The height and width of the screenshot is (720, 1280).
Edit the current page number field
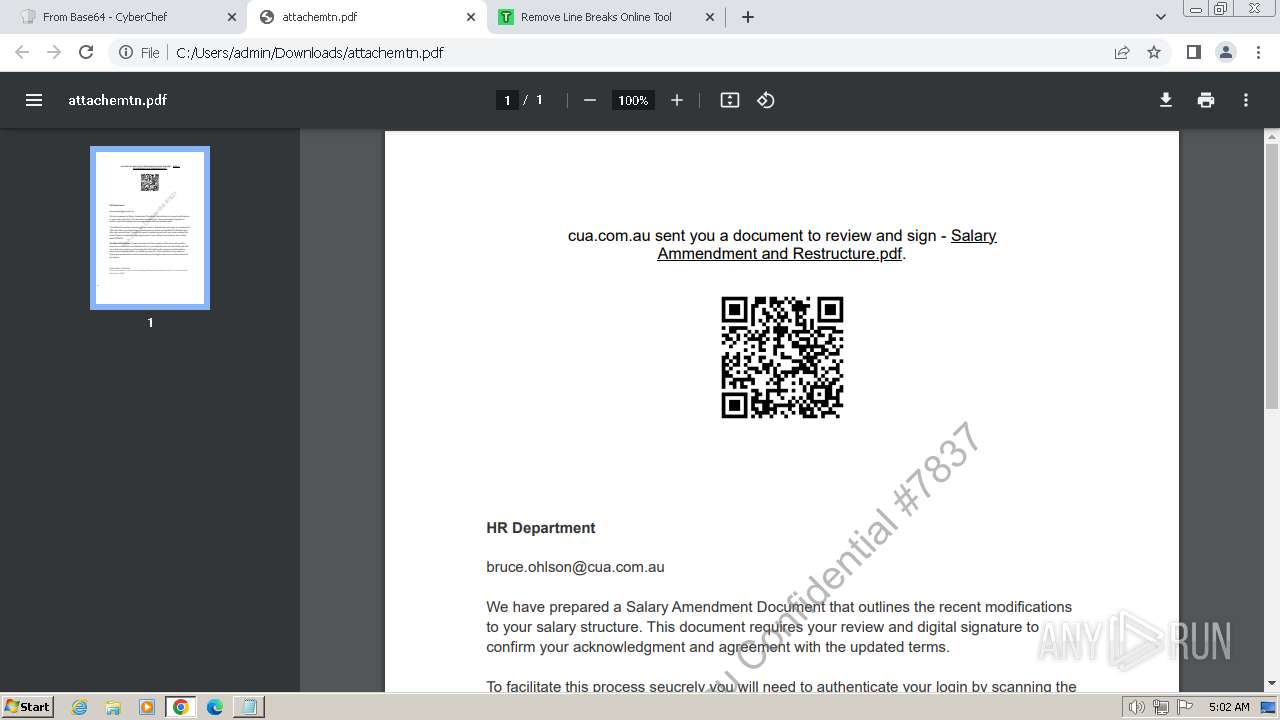point(507,100)
